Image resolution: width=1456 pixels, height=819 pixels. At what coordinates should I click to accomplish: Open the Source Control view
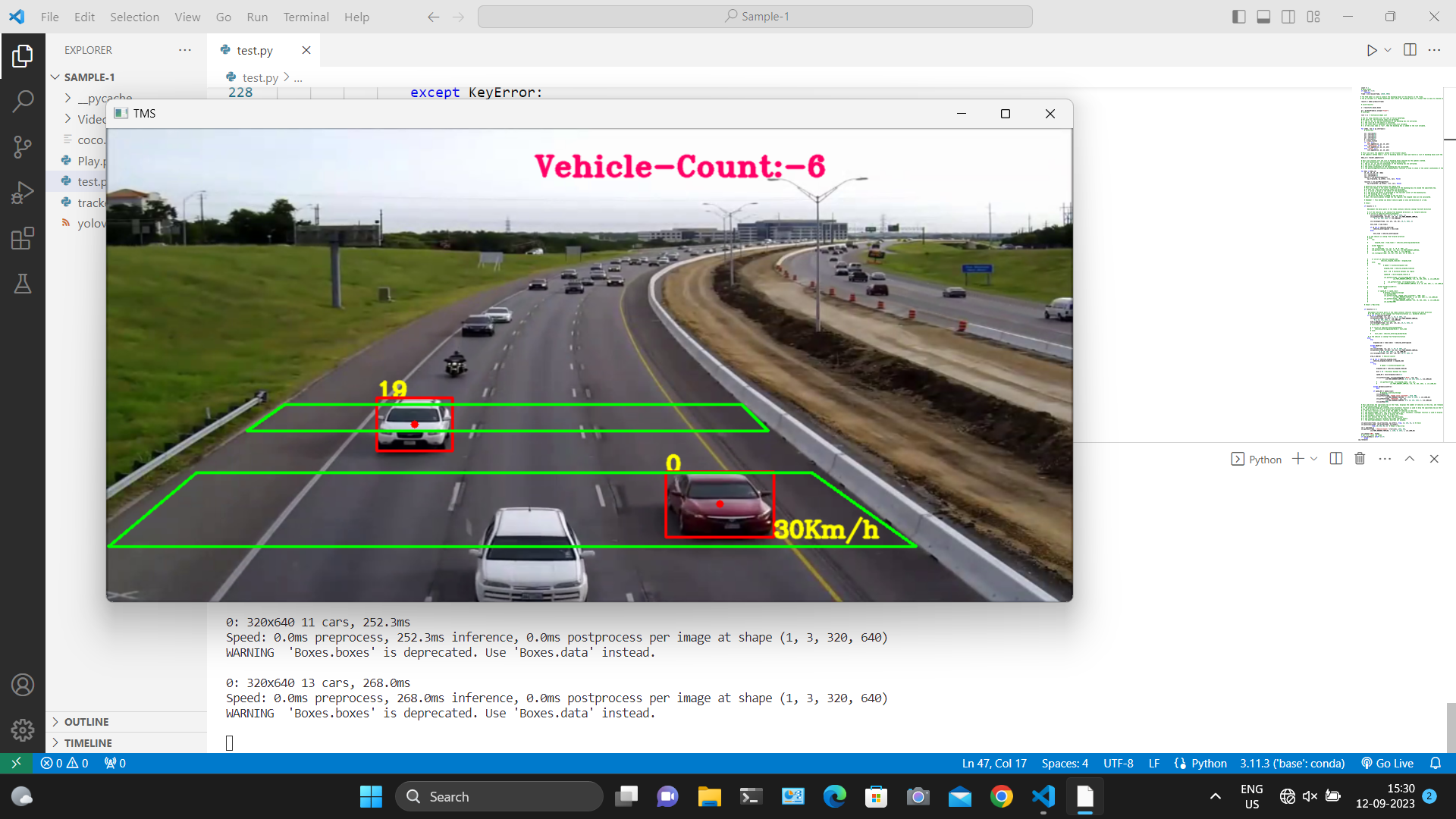pyautogui.click(x=23, y=146)
